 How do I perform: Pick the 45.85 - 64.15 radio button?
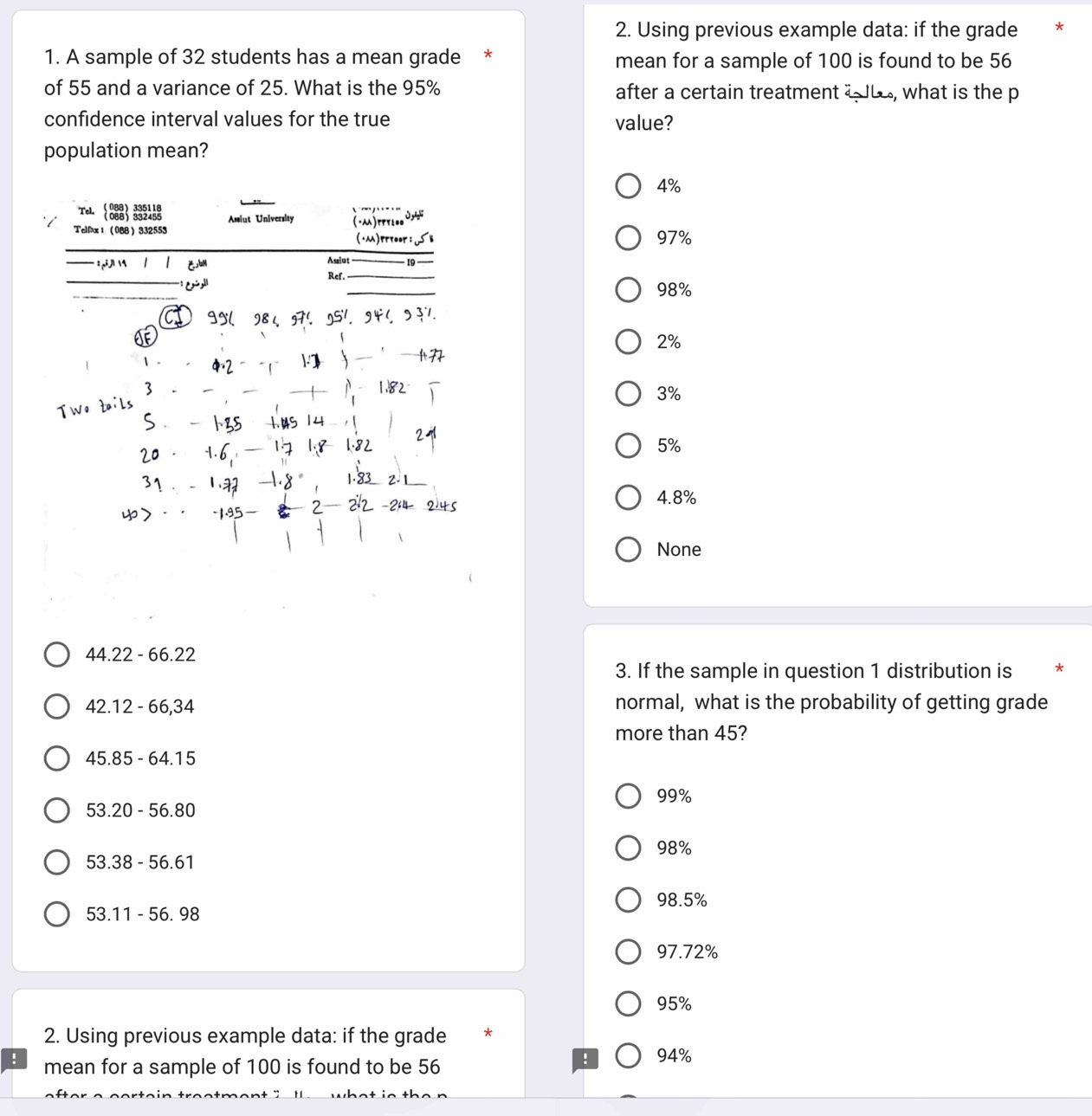click(x=57, y=758)
